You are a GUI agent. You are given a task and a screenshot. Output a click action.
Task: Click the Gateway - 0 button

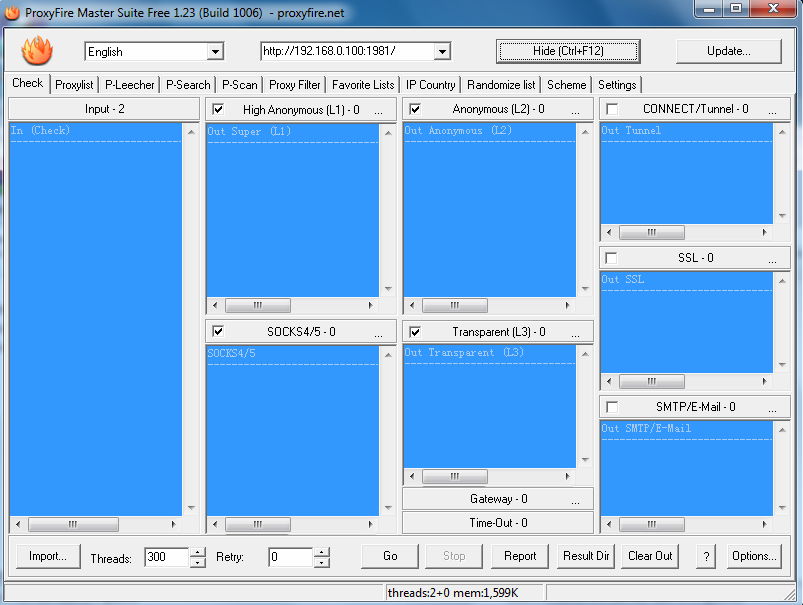[x=498, y=499]
